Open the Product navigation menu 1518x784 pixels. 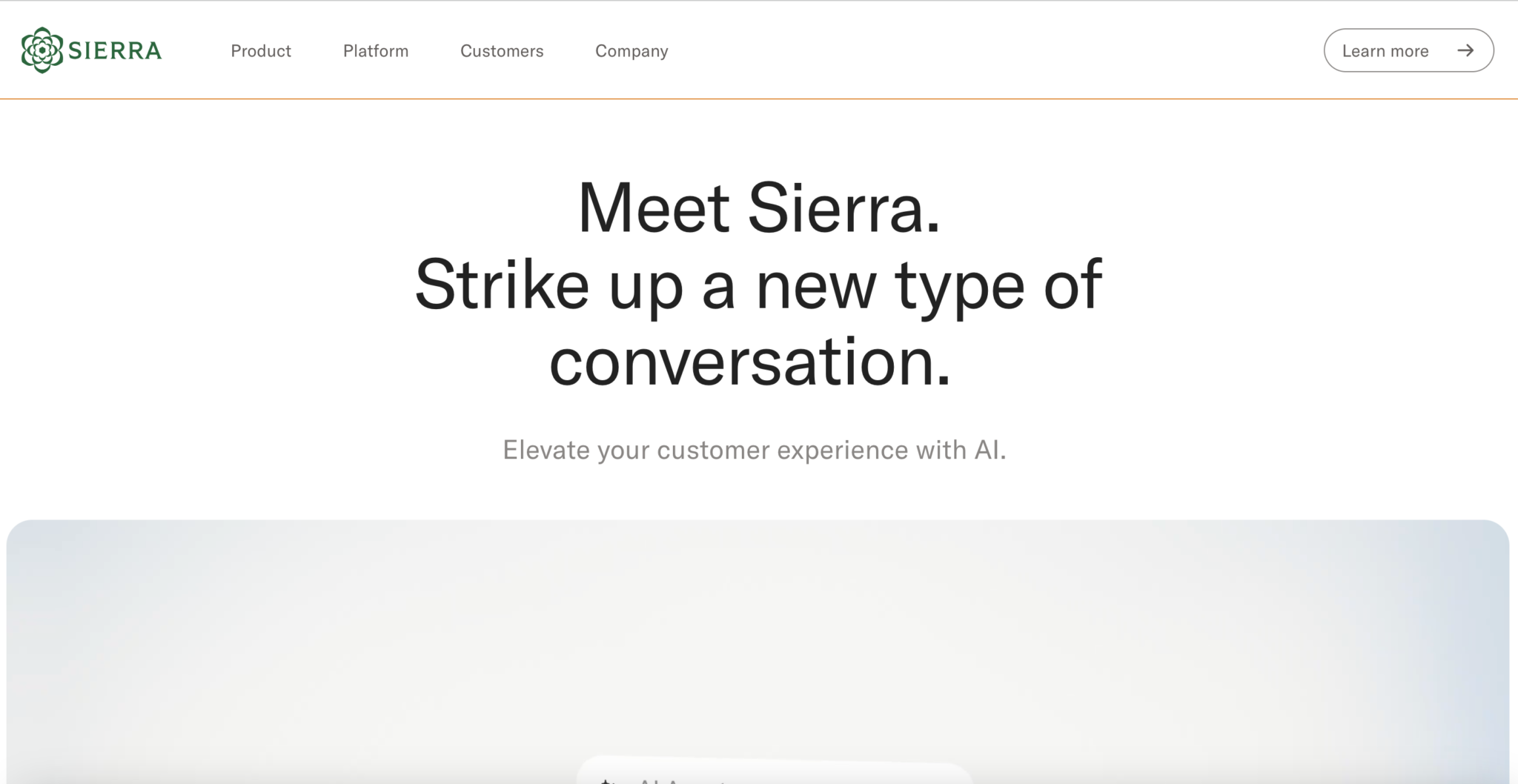tap(261, 51)
